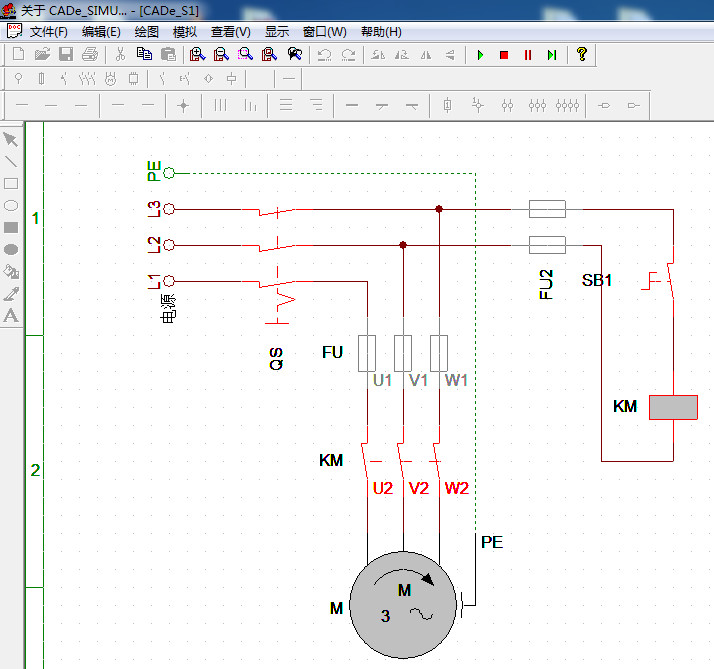Image resolution: width=714 pixels, height=669 pixels.
Task: Select the zoom-to-area magnifier icon
Action: click(245, 54)
